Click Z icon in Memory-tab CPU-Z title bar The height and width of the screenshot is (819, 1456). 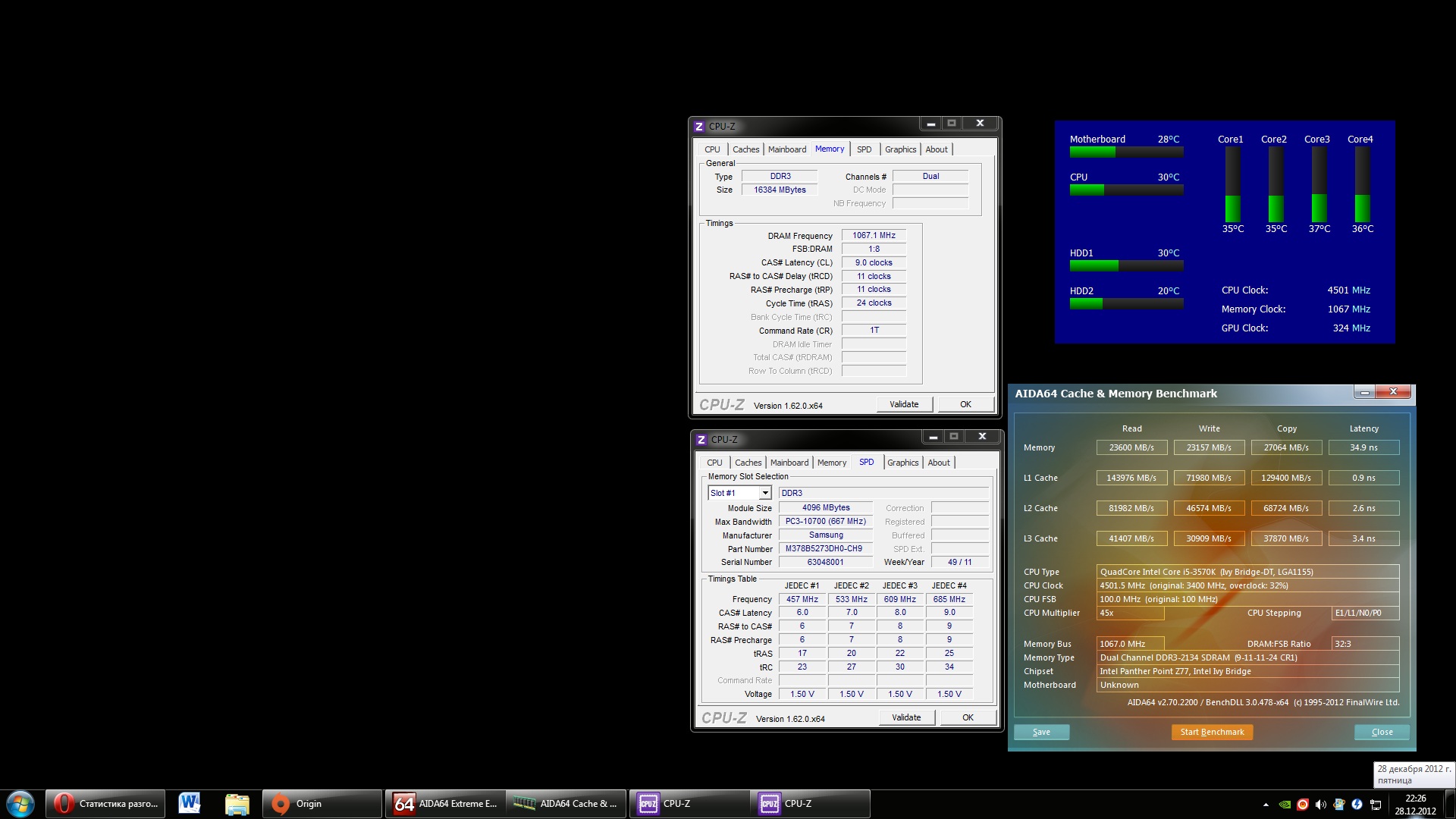(699, 127)
